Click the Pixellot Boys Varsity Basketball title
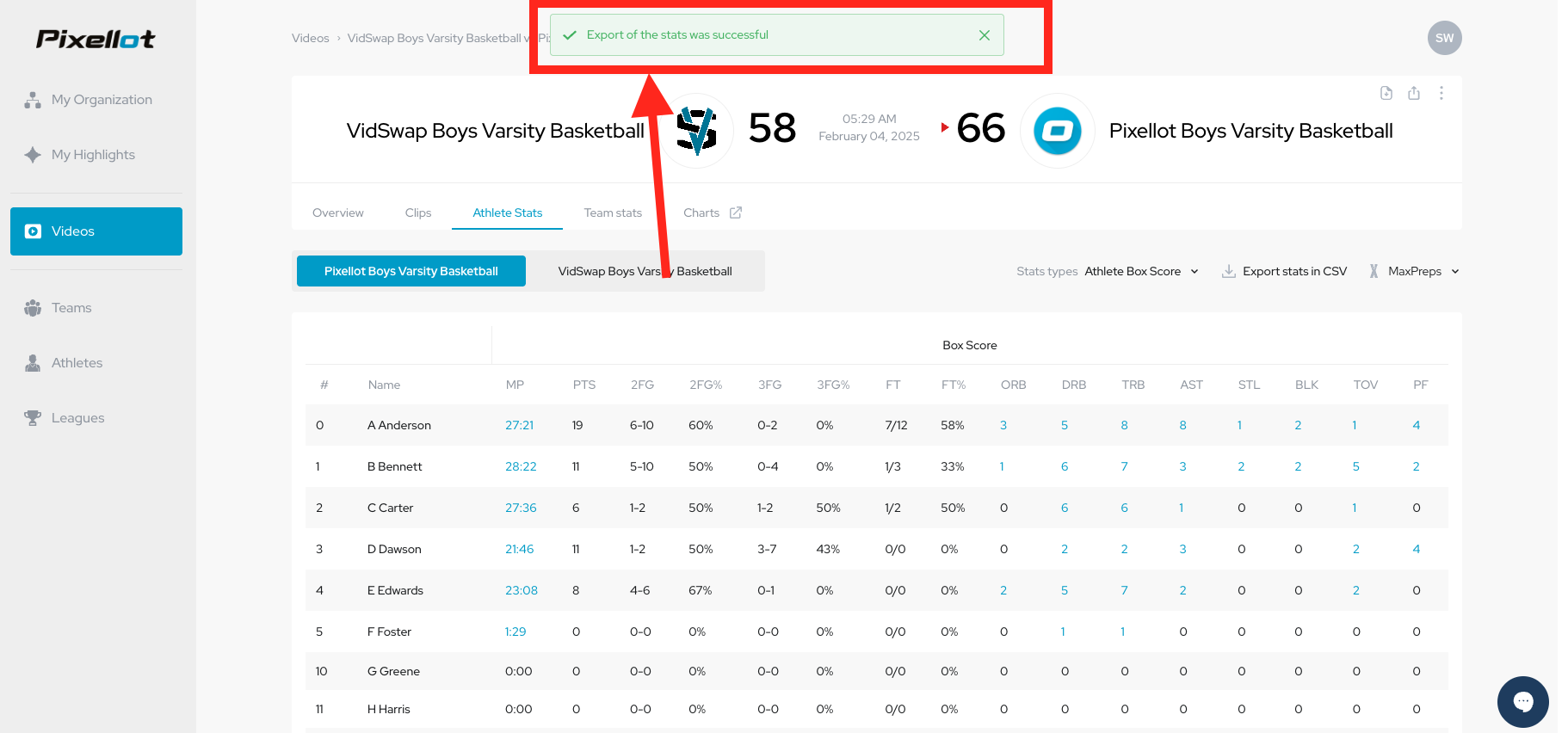The width and height of the screenshot is (1568, 733). pyautogui.click(x=1251, y=131)
